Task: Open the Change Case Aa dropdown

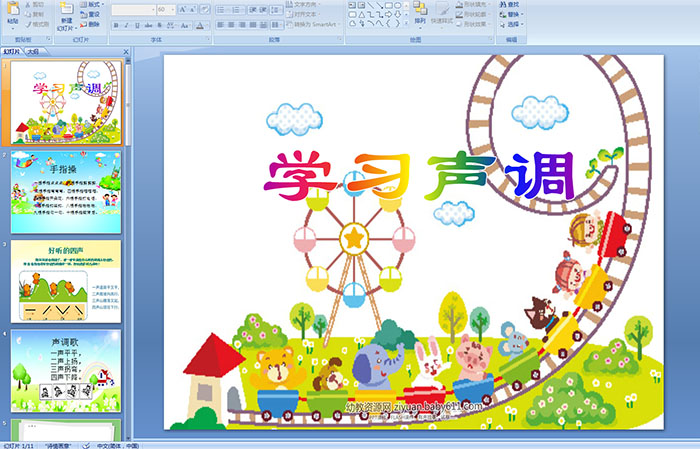Action: pos(185,25)
